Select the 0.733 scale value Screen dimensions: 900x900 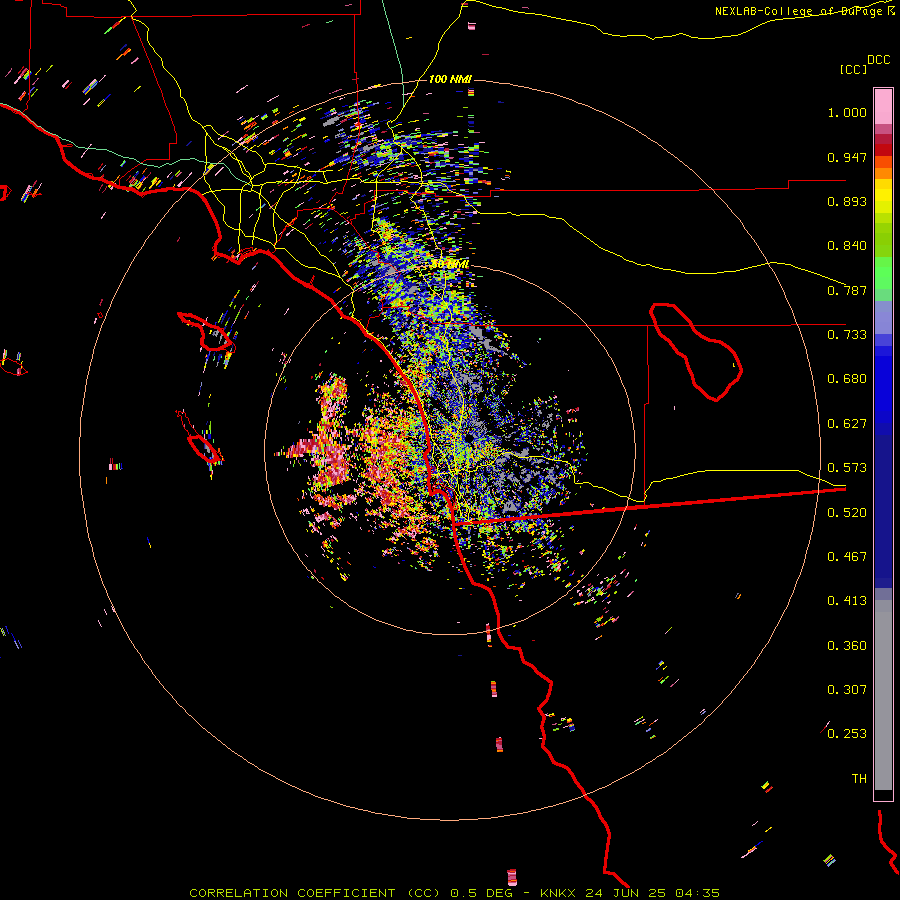click(x=847, y=335)
